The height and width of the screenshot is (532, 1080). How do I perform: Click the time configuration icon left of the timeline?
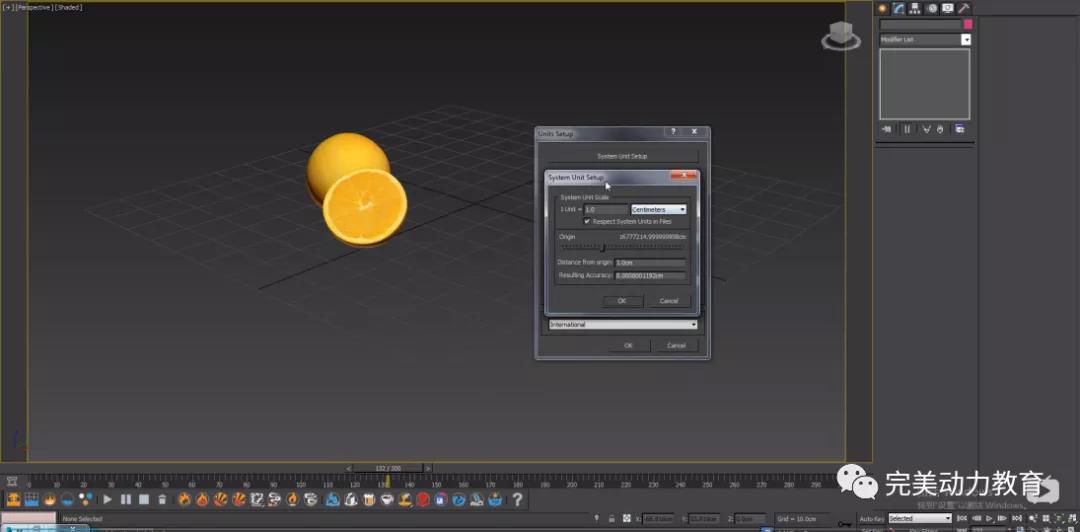tap(11, 482)
